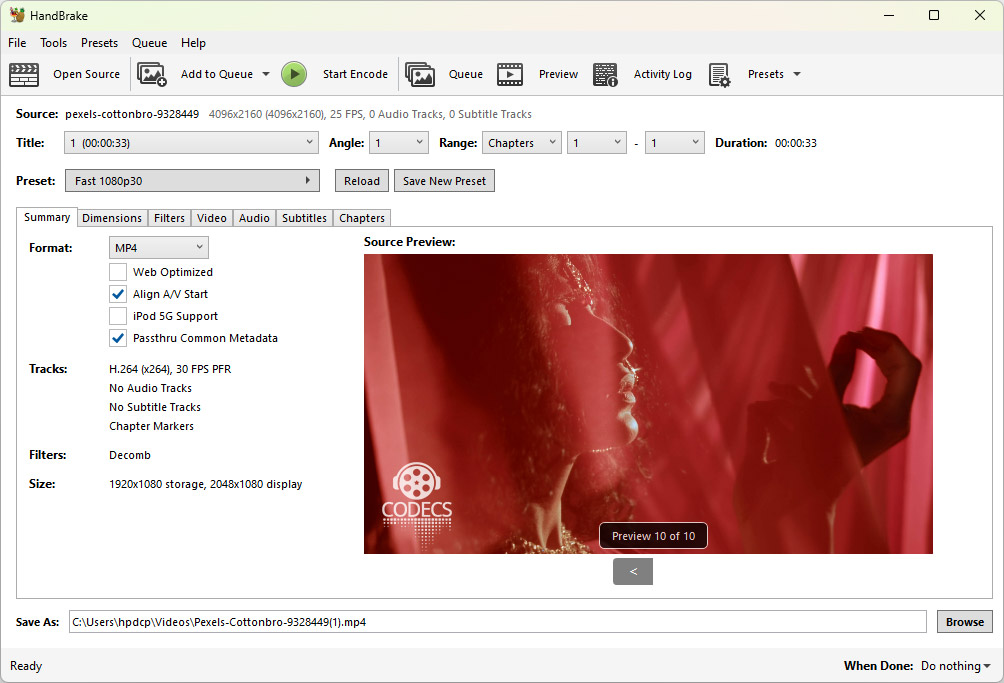The width and height of the screenshot is (1004, 683).
Task: Switch to the Summary tab
Action: click(x=47, y=217)
